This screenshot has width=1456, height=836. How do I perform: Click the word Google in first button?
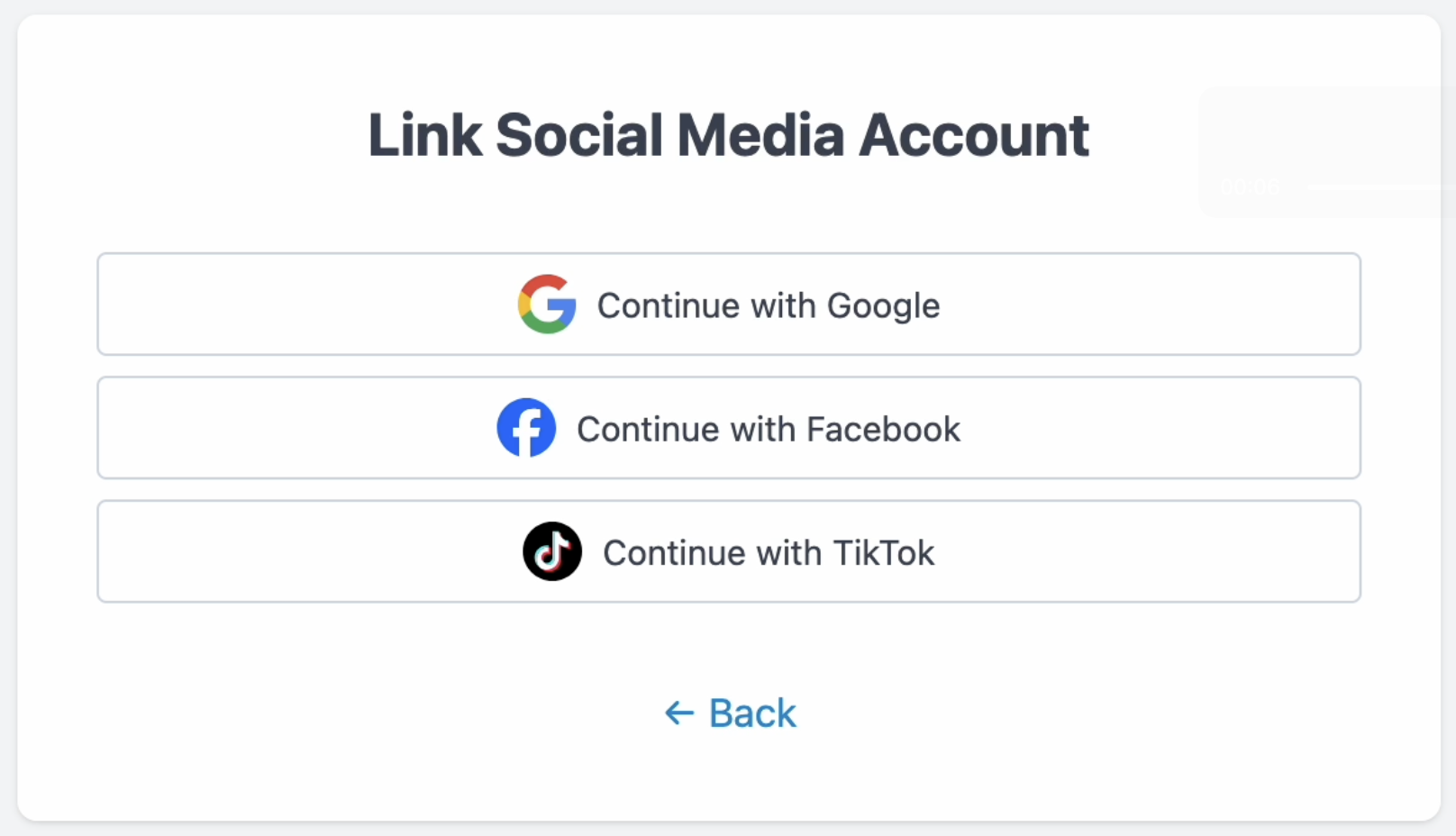[884, 306]
